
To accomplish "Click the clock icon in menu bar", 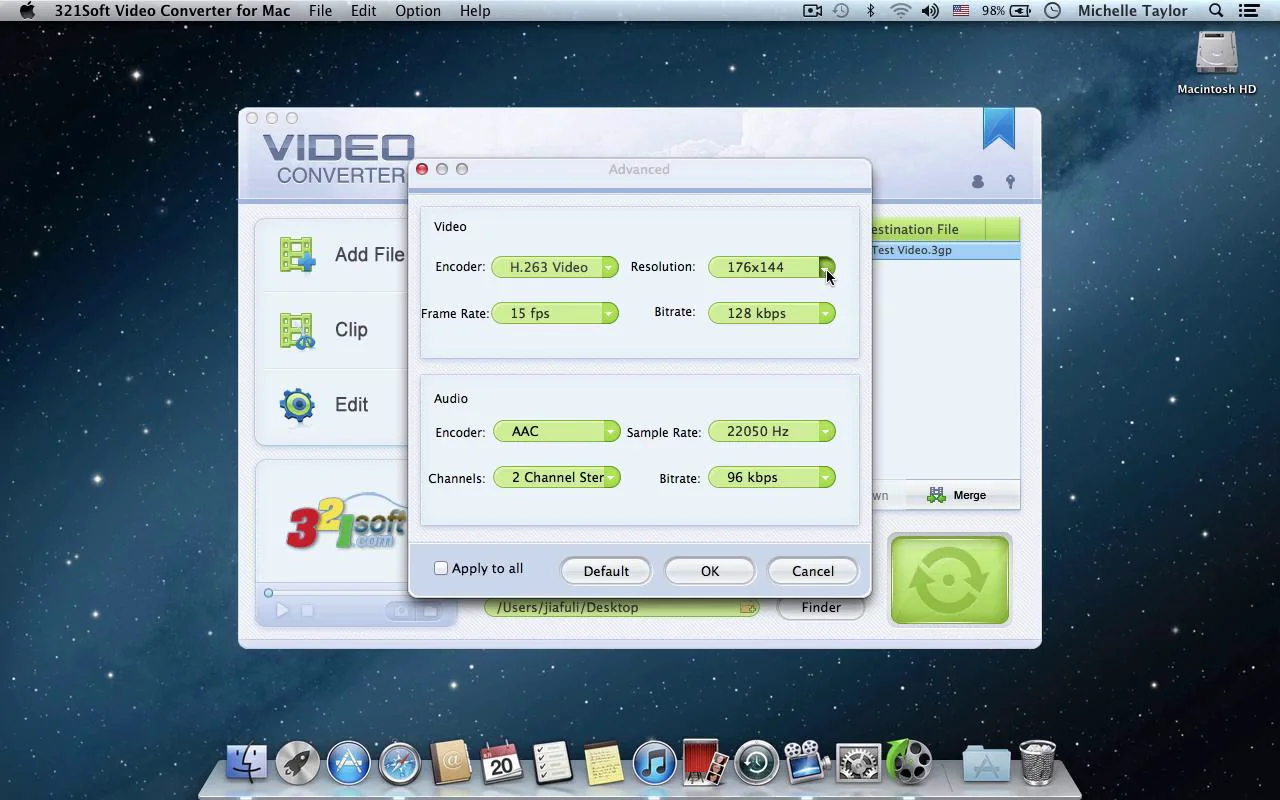I will [x=1053, y=11].
